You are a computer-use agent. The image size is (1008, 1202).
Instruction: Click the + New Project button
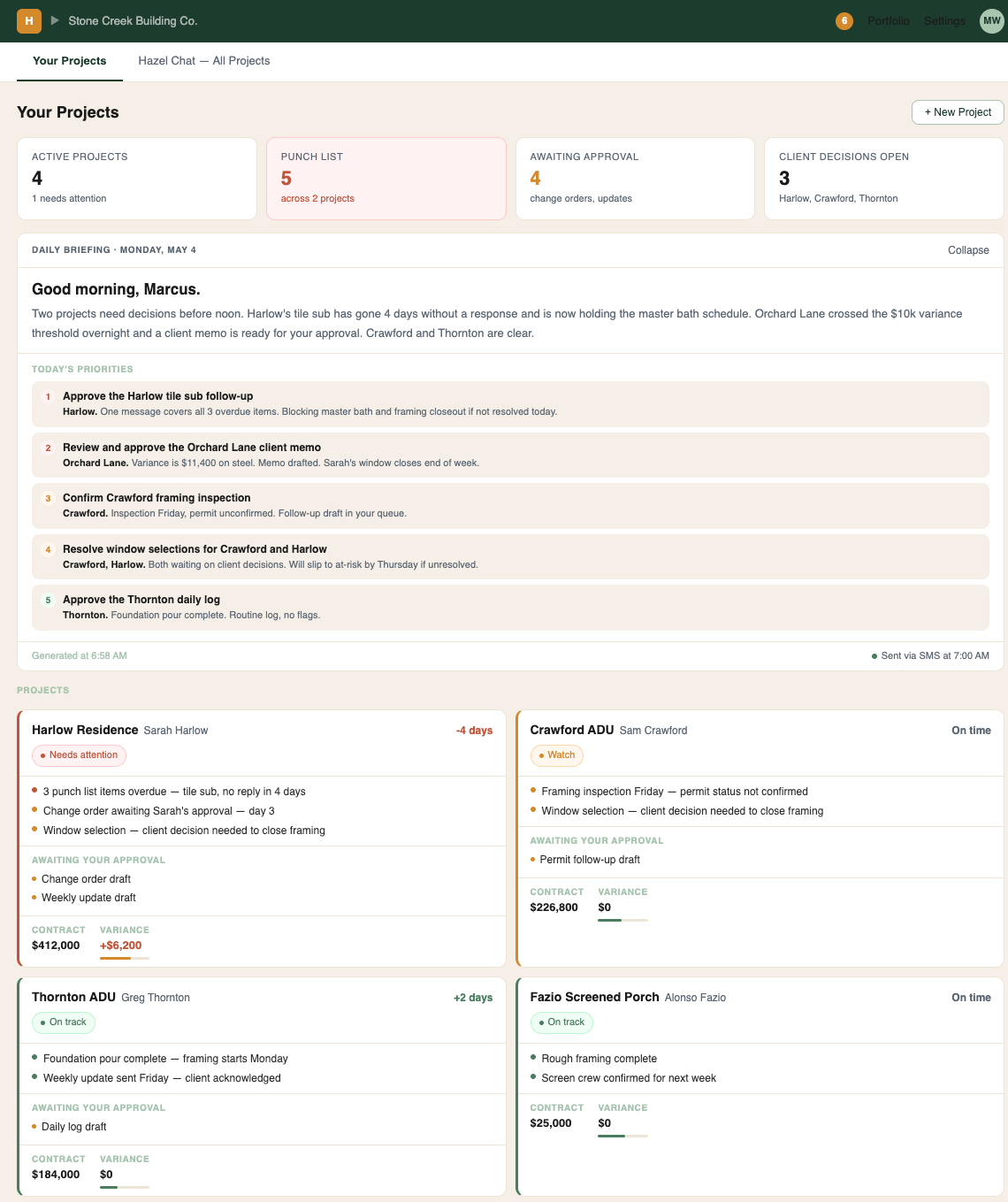(958, 112)
